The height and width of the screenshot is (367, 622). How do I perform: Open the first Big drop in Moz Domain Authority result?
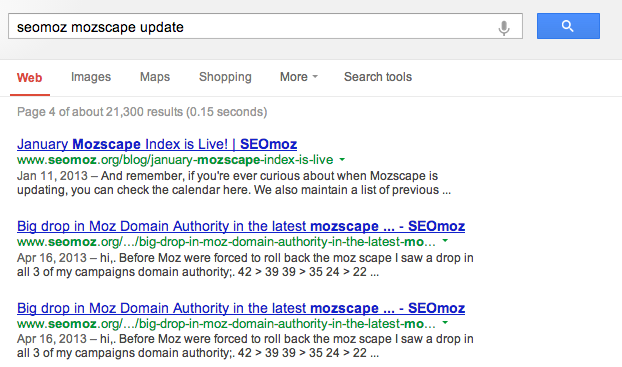tap(241, 226)
